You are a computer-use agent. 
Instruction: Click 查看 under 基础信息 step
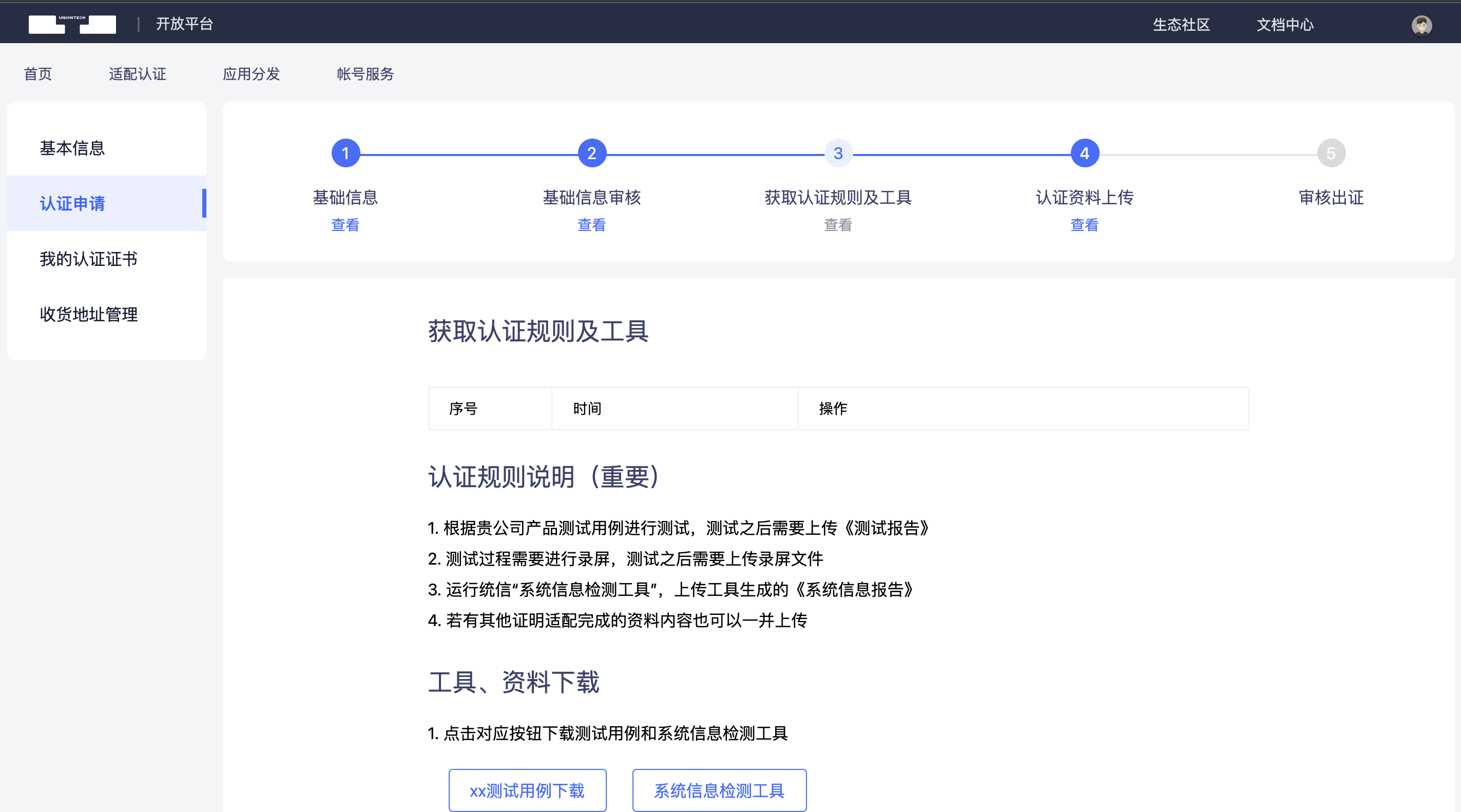click(345, 225)
